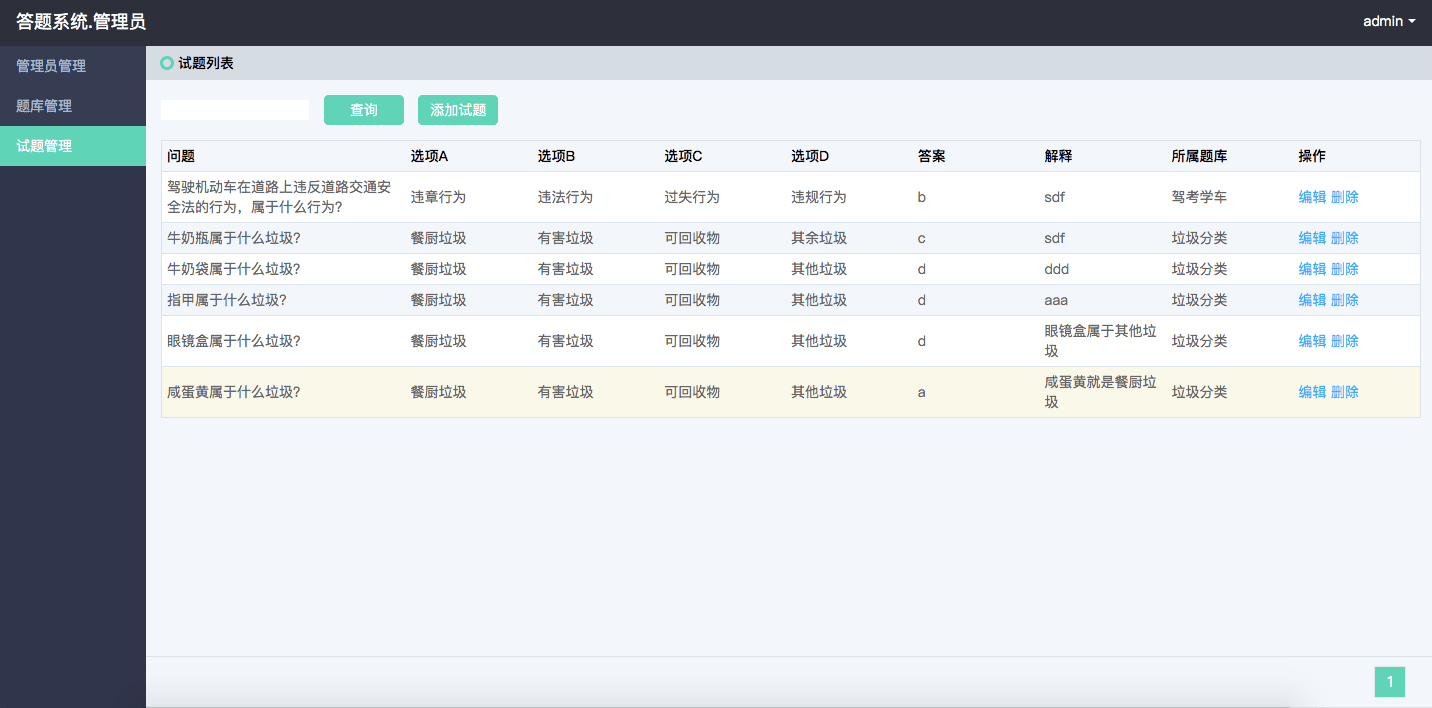Focus the question search input field

click(235, 110)
